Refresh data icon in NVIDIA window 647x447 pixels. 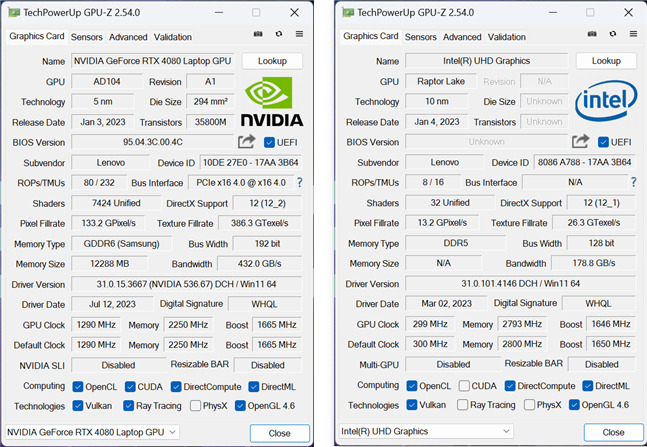tap(279, 34)
